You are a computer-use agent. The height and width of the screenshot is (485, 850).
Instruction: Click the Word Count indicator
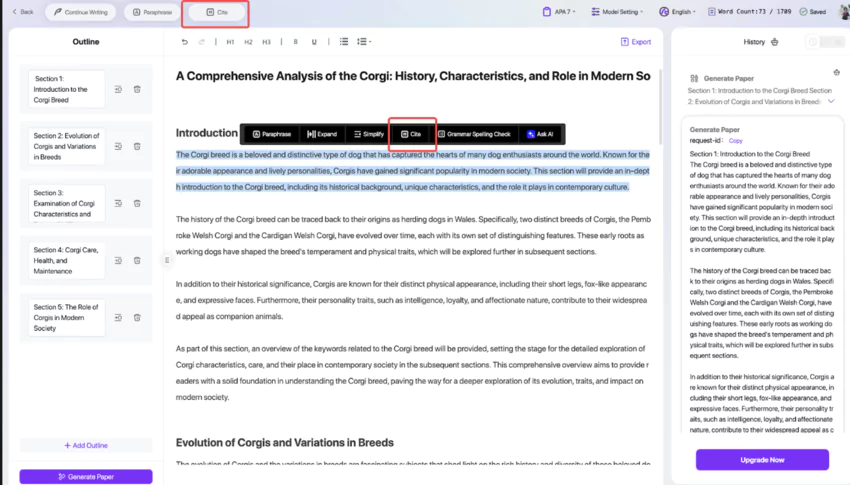click(749, 12)
